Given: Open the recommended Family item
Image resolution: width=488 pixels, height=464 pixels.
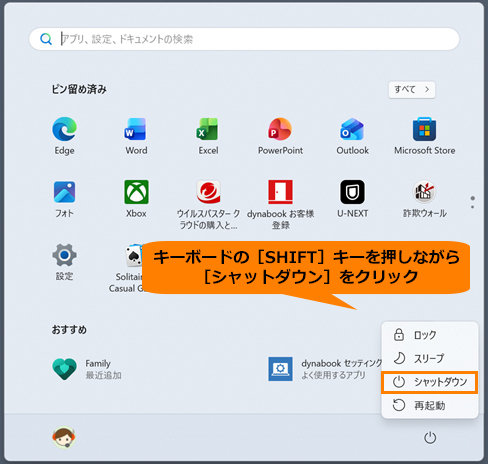Looking at the screenshot, I should (87, 369).
